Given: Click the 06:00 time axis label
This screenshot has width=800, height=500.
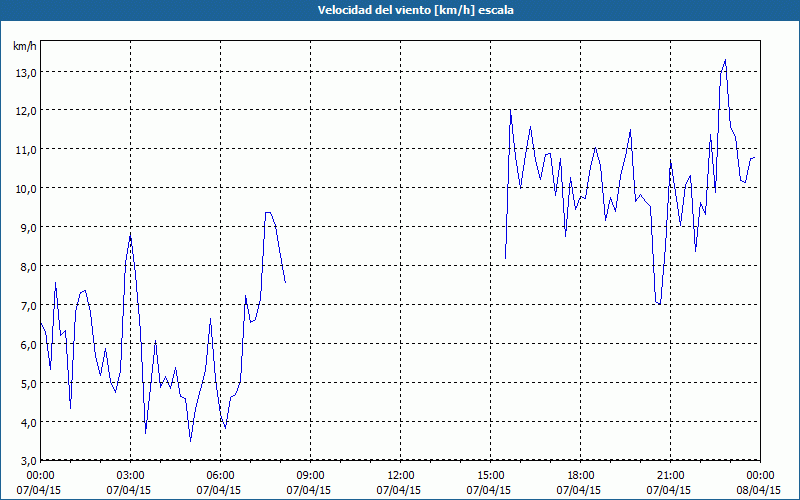Looking at the screenshot, I should [x=220, y=476].
